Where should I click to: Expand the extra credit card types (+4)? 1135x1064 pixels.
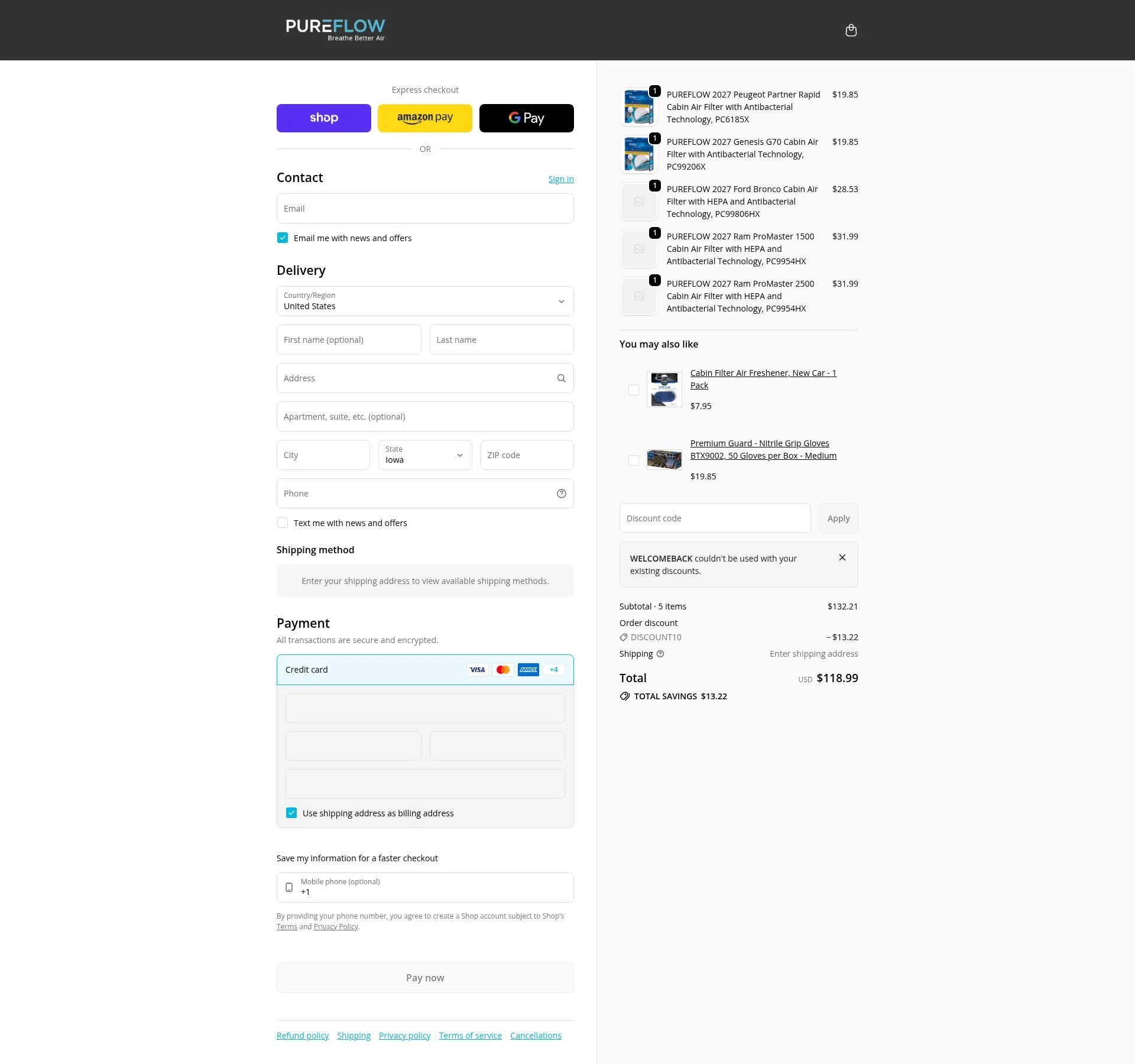[553, 669]
